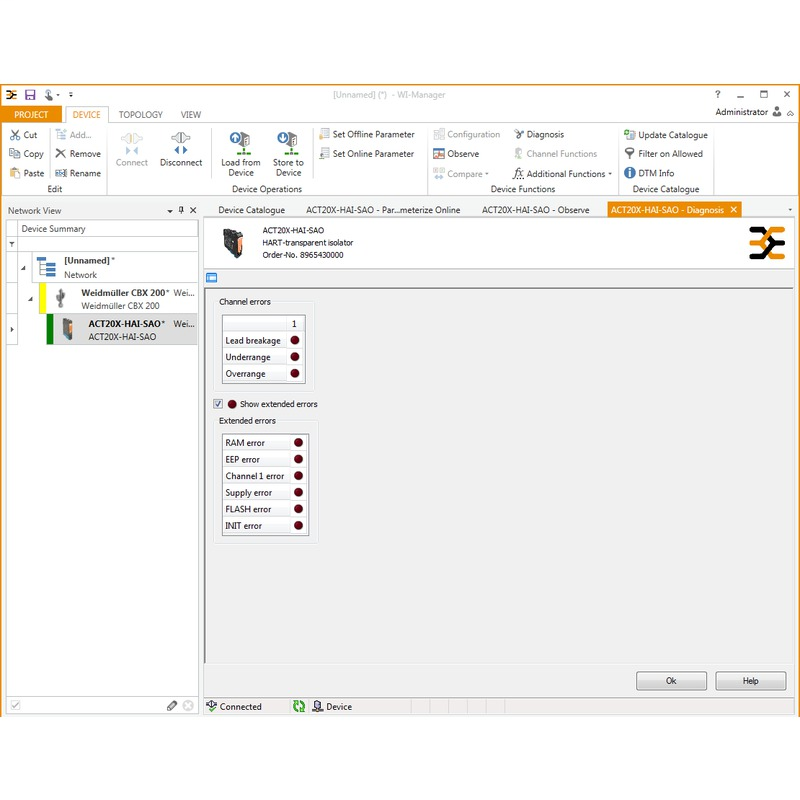
Task: Click the yellow status bar of CBX 200
Action: coord(43,298)
